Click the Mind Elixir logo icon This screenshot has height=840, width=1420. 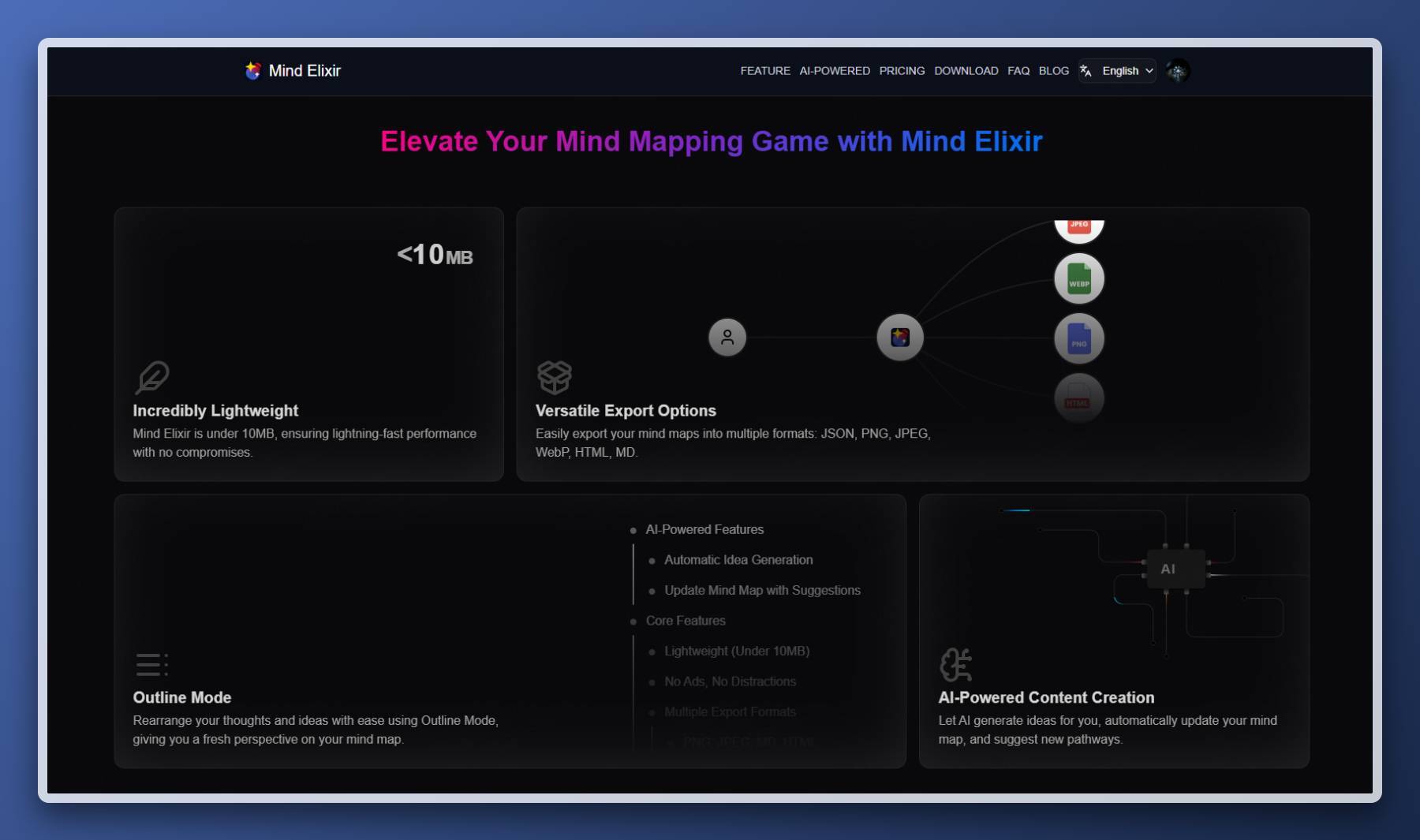(x=252, y=71)
